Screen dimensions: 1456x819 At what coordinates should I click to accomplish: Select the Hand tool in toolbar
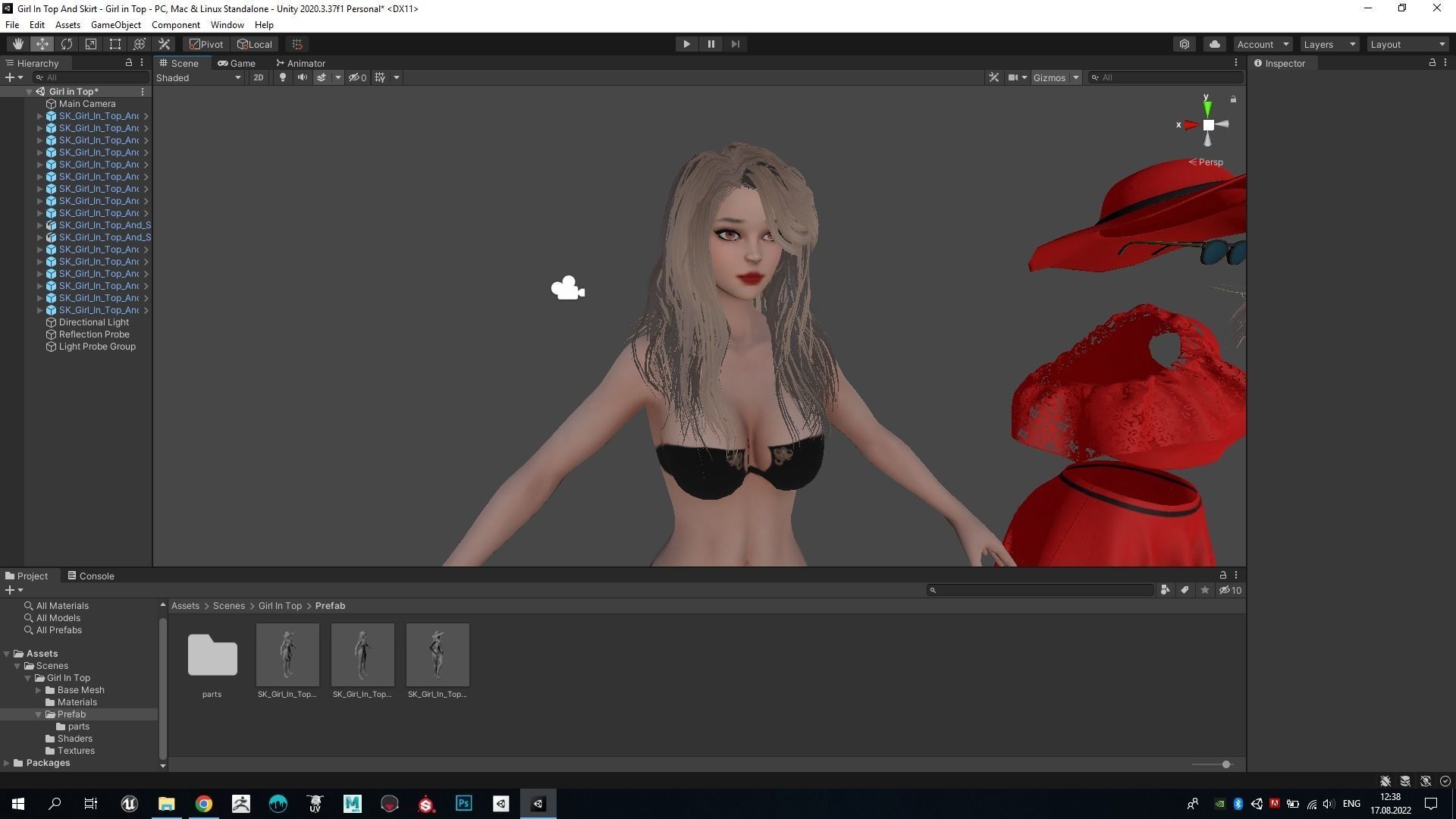(17, 44)
